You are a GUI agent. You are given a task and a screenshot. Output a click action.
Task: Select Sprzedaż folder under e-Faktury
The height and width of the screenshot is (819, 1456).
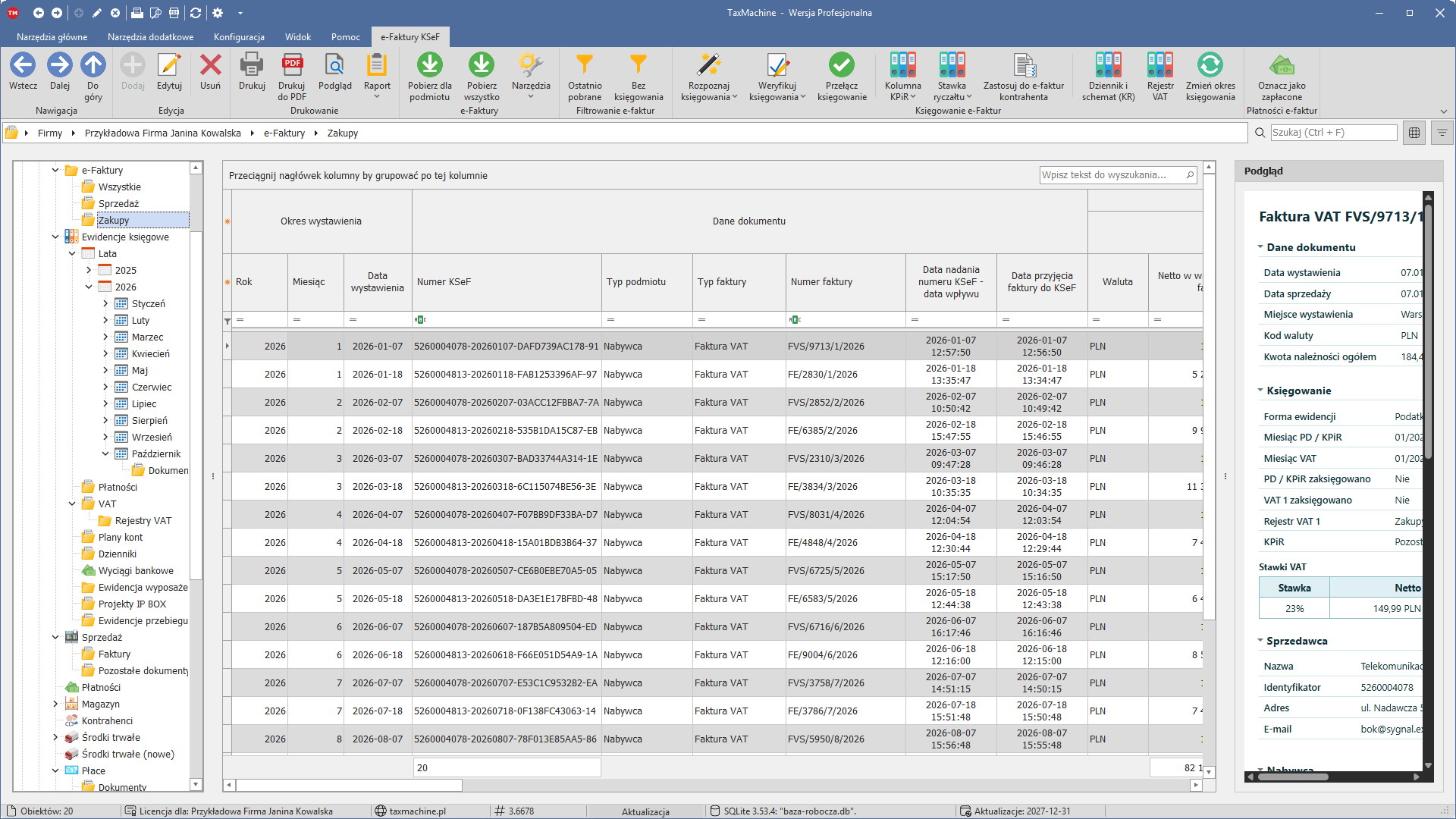(x=118, y=203)
